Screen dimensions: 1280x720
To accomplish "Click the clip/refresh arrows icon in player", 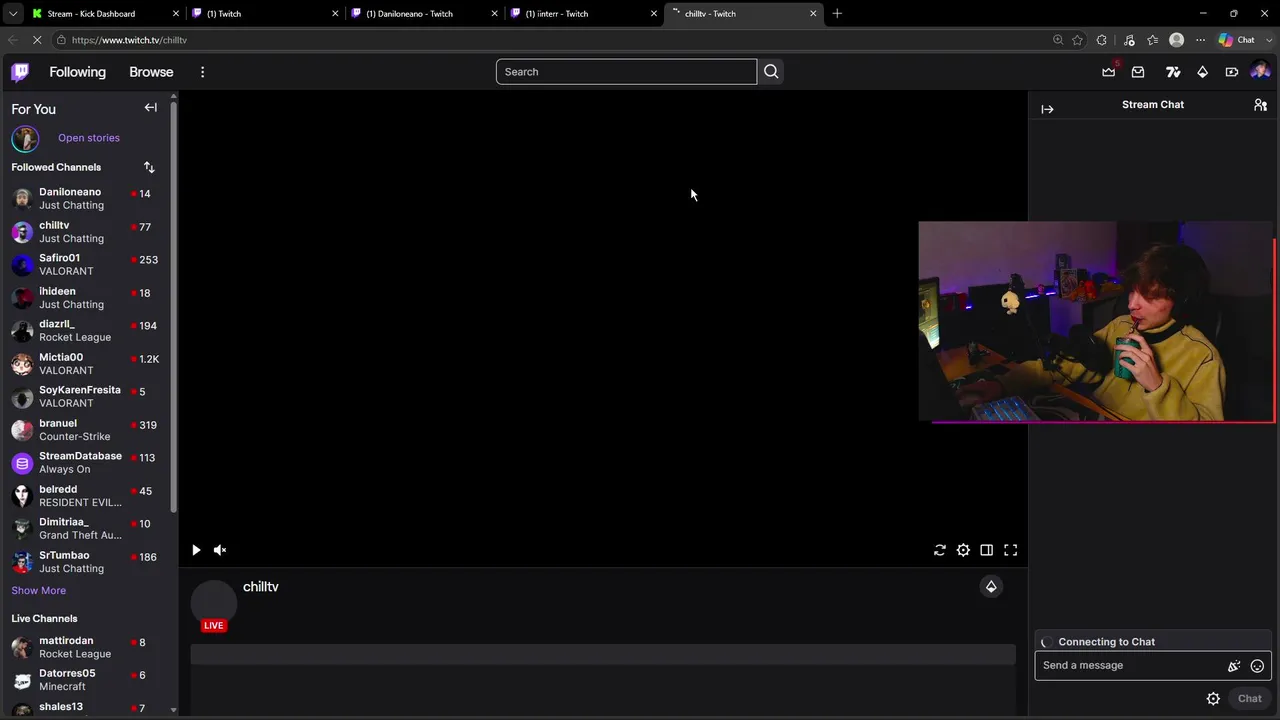I will tap(940, 550).
